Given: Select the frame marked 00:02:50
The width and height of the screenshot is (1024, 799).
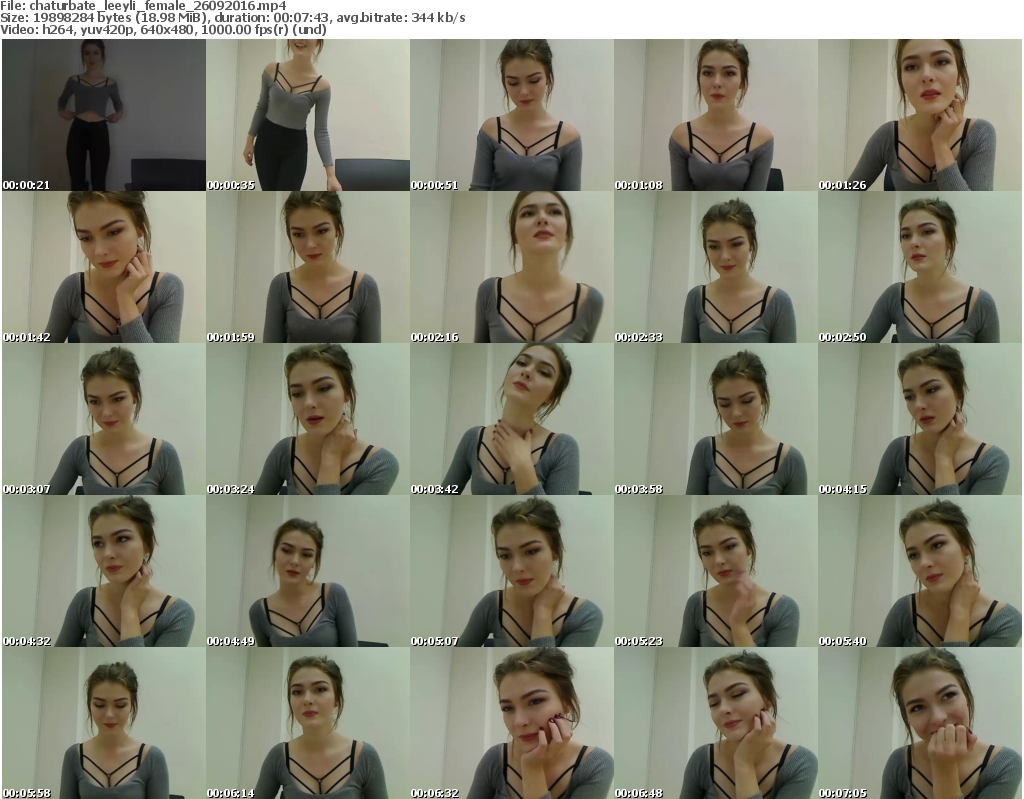Looking at the screenshot, I should (920, 267).
